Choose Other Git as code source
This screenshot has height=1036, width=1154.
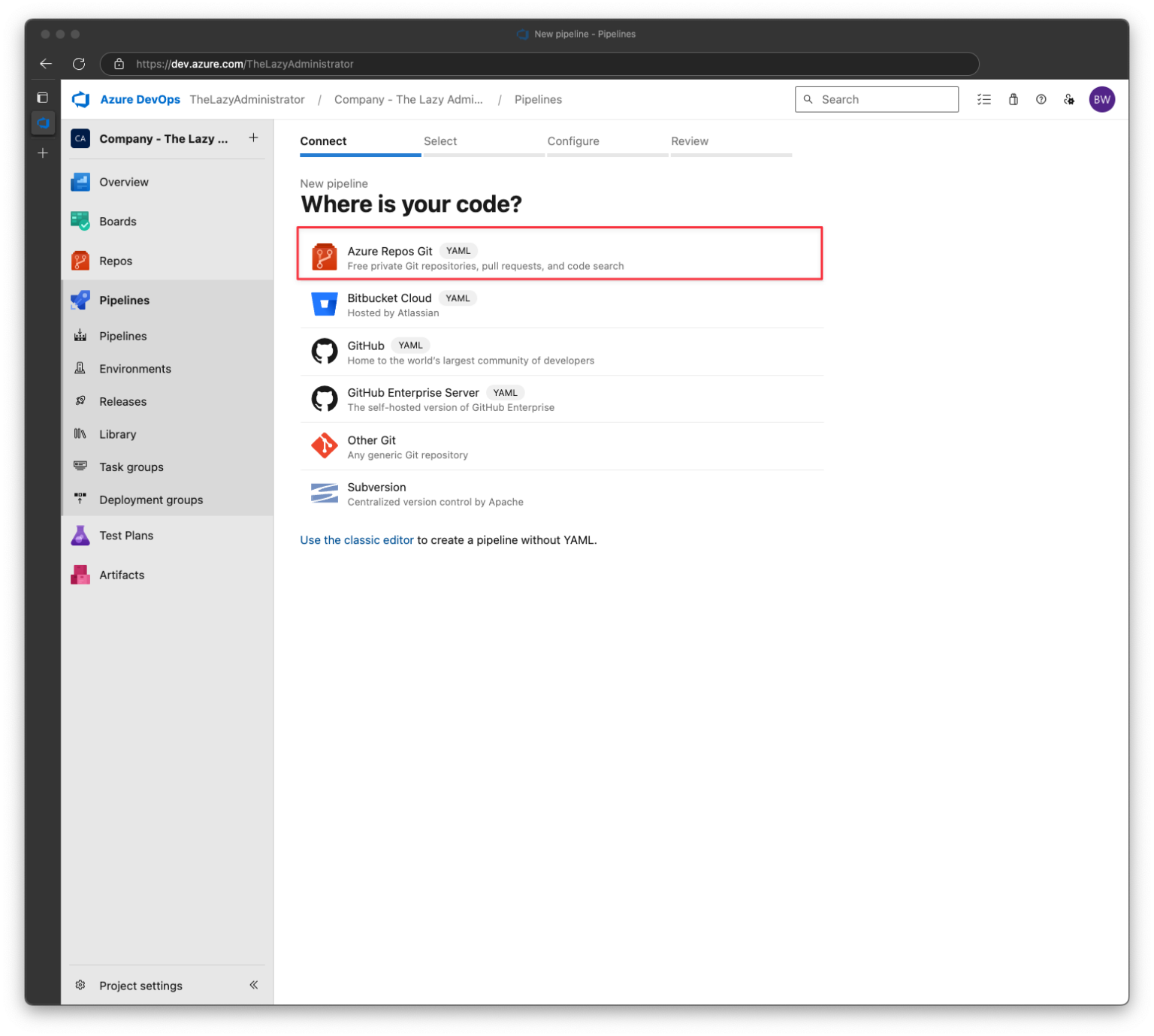coord(561,446)
